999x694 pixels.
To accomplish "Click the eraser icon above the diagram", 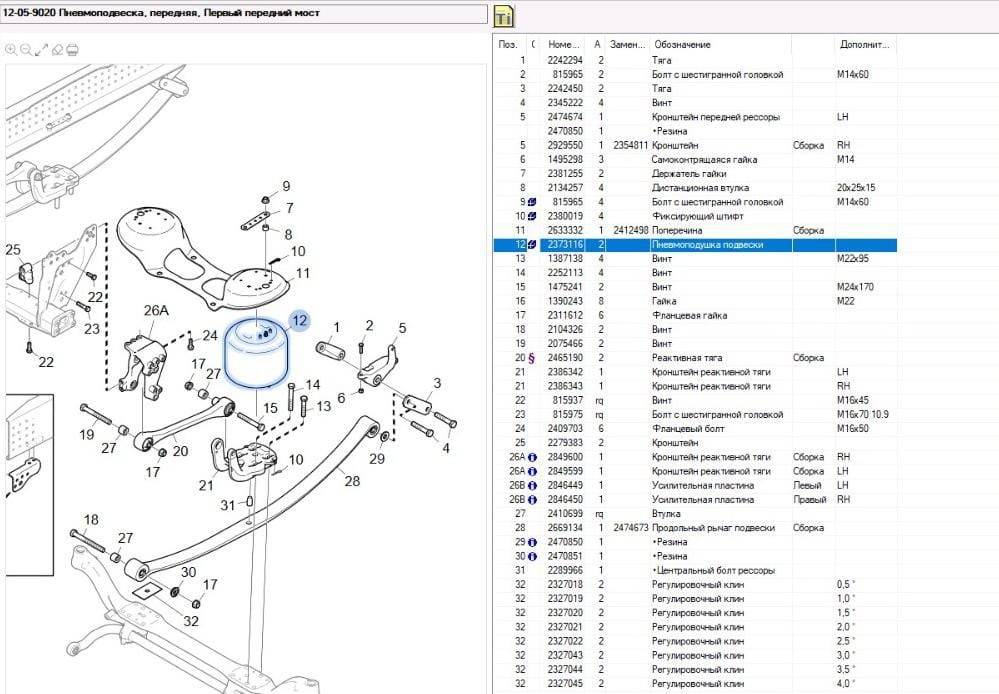I will pyautogui.click(x=57, y=48).
